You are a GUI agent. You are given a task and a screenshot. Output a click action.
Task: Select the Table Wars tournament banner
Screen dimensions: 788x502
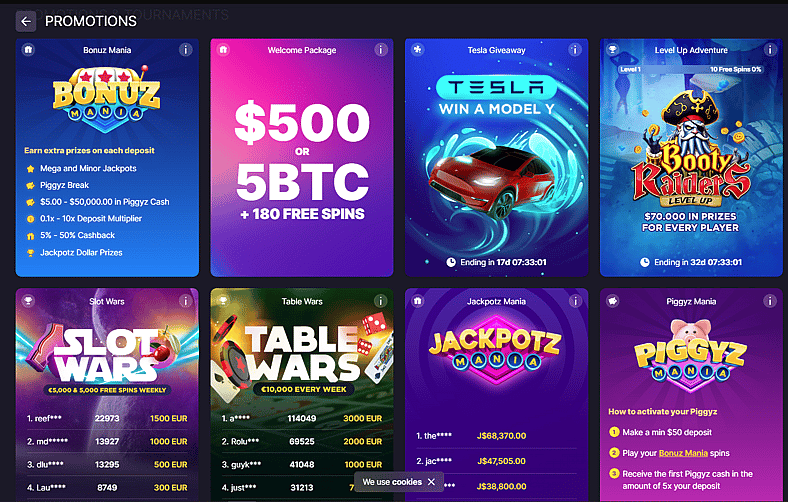pyautogui.click(x=302, y=359)
